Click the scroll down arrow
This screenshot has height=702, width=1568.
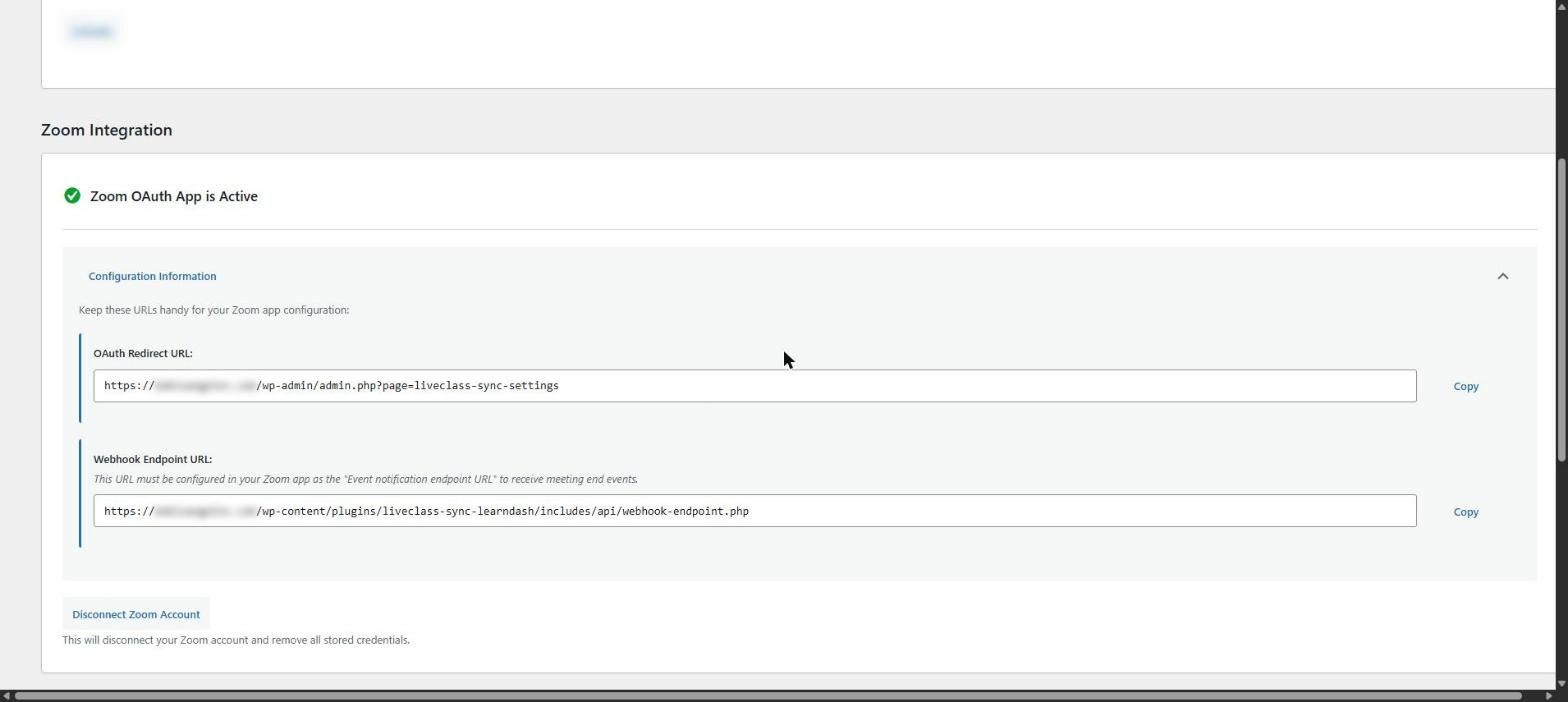(x=1562, y=684)
